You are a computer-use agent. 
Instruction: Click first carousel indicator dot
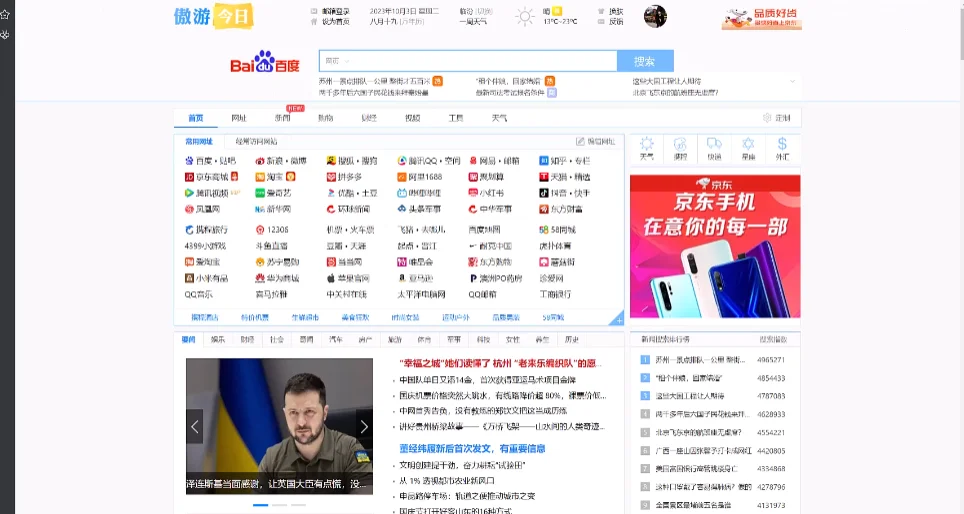coord(261,505)
